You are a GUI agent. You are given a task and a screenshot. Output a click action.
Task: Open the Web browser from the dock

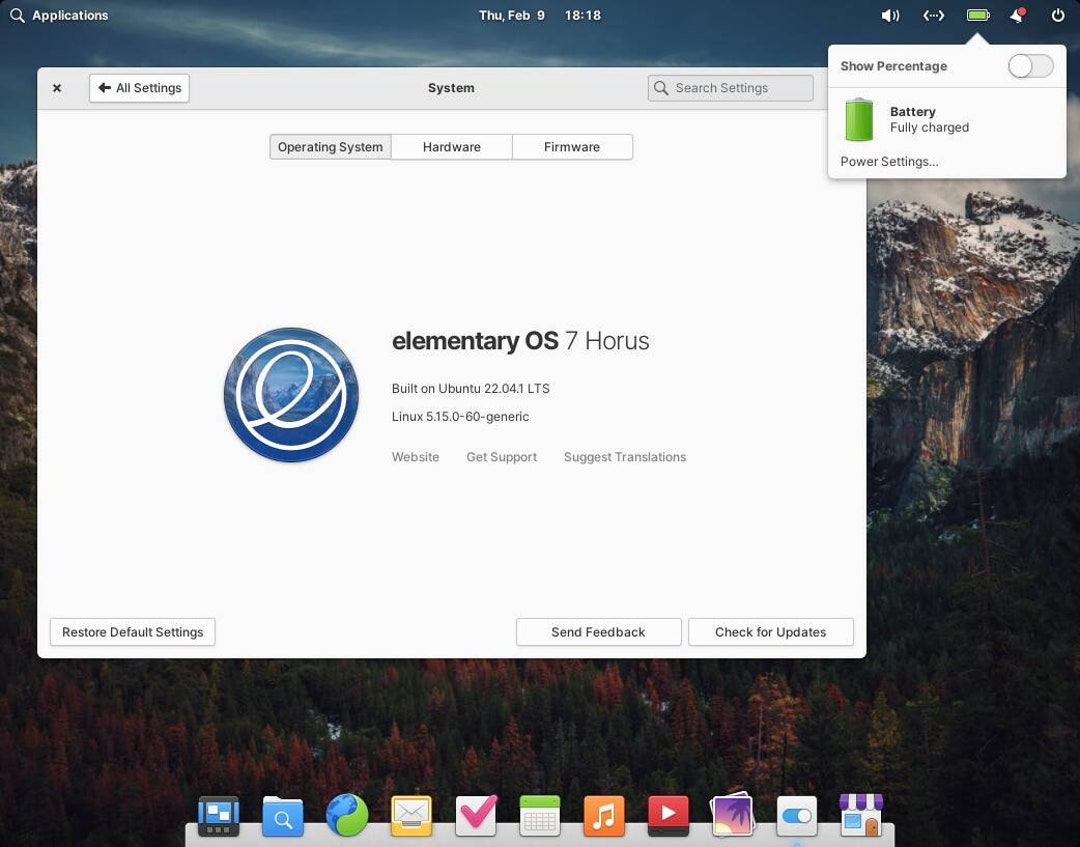(x=347, y=816)
